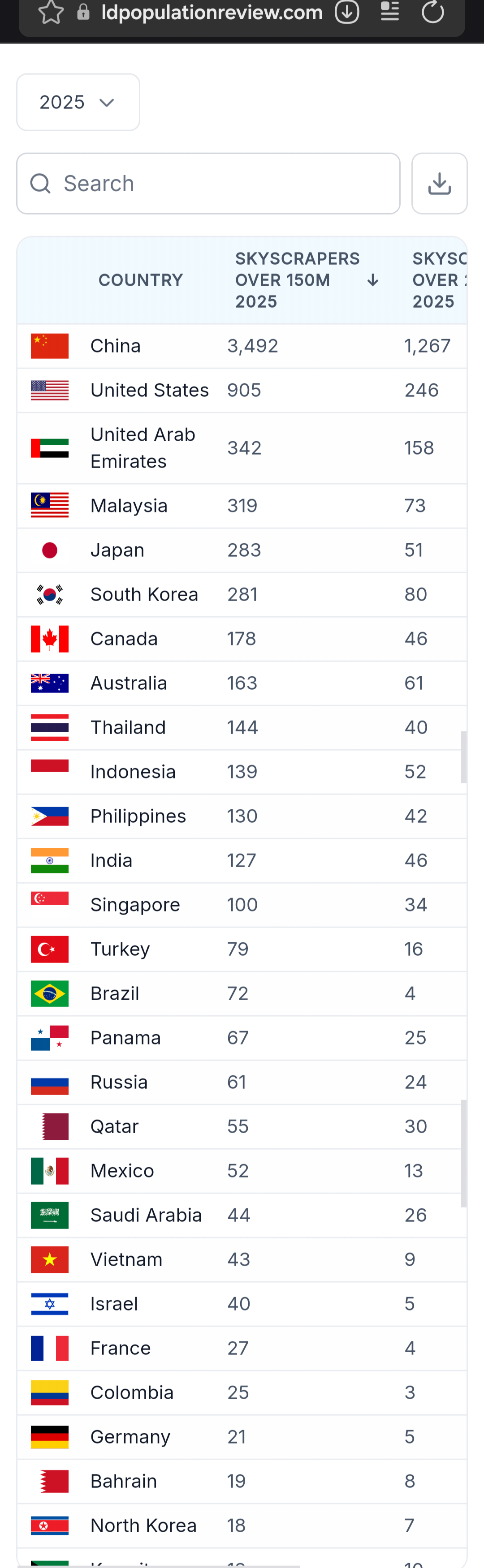Click the address bar URL text
The height and width of the screenshot is (1568, 484).
click(212, 12)
